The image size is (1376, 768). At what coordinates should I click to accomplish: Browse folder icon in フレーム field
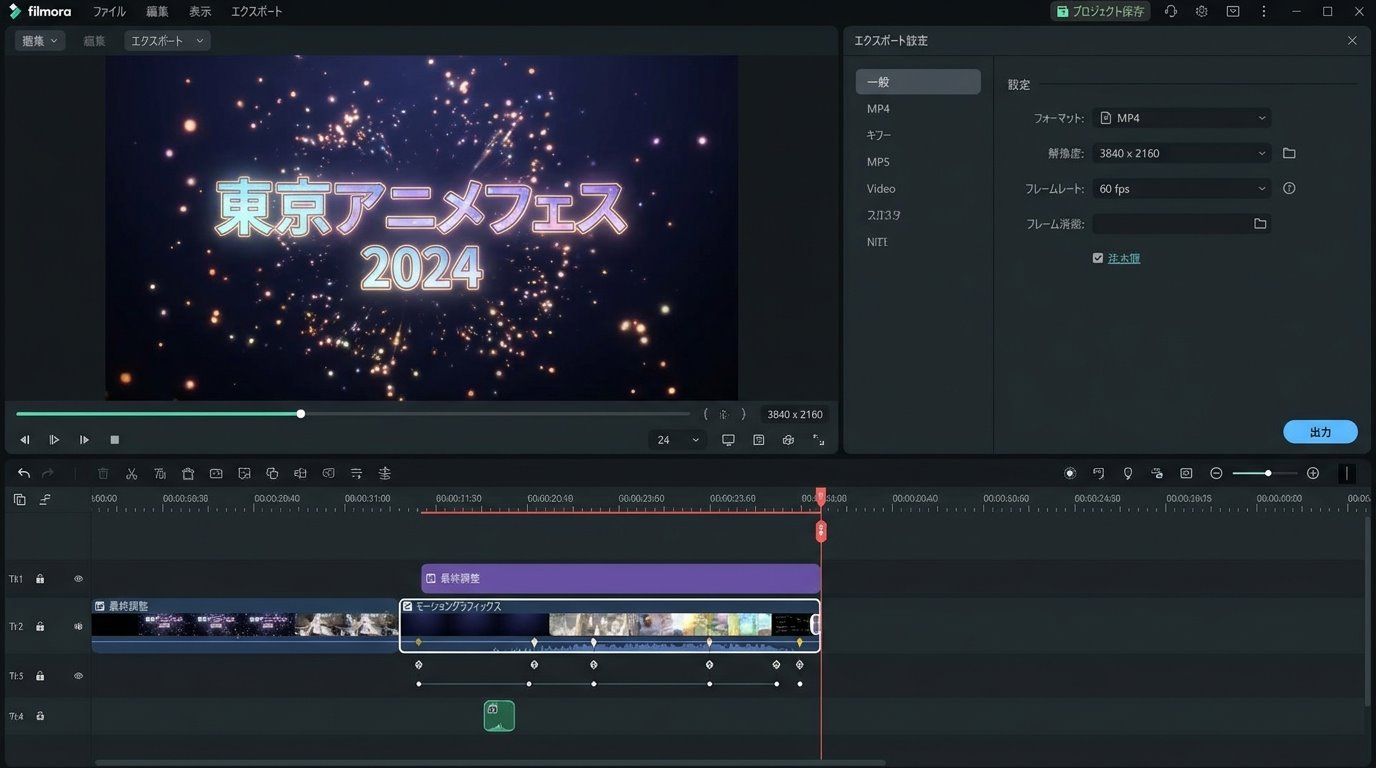pyautogui.click(x=1260, y=224)
